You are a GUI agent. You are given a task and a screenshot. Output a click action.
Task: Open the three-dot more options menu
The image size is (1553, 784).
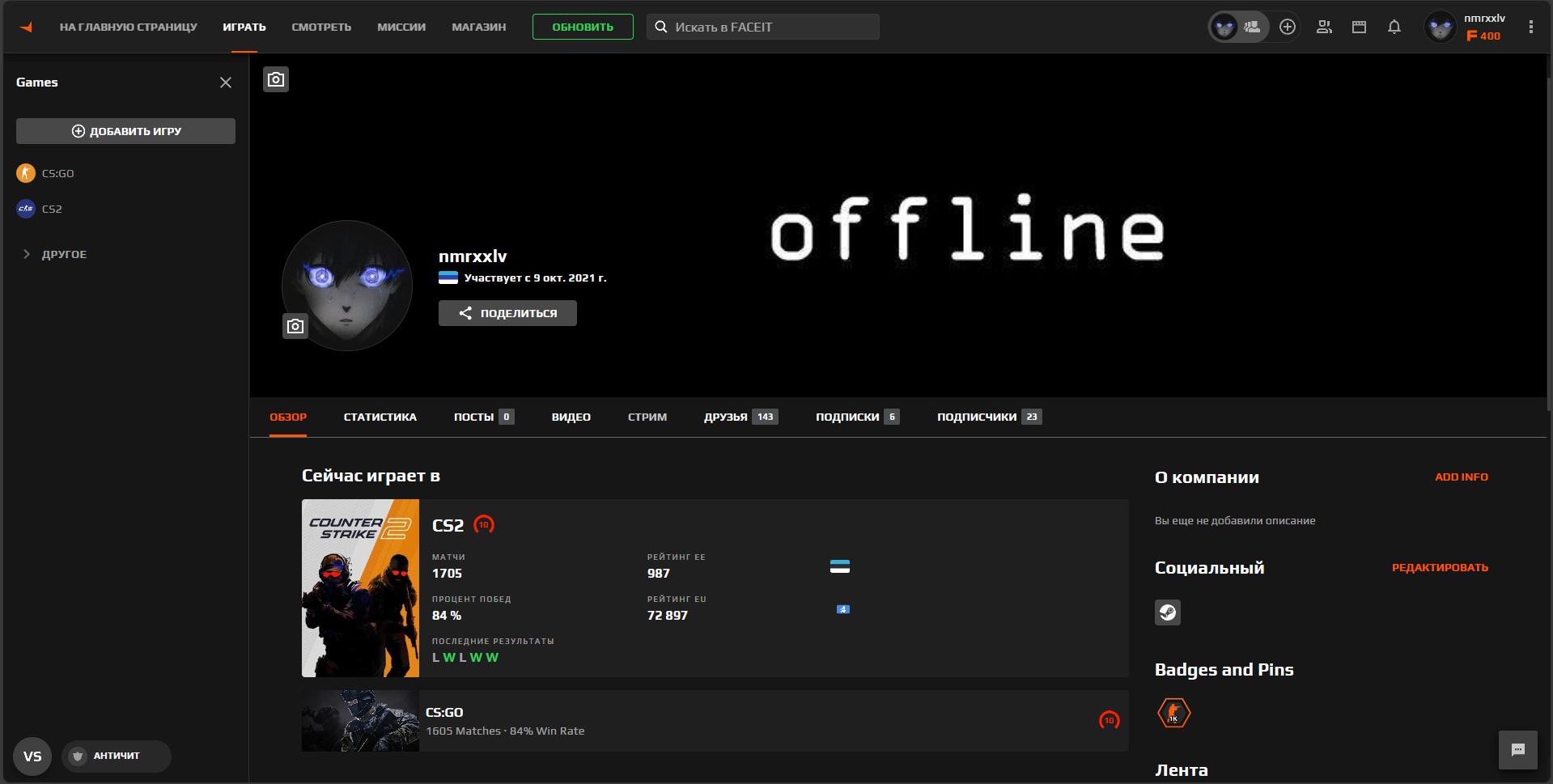pyautogui.click(x=1530, y=27)
